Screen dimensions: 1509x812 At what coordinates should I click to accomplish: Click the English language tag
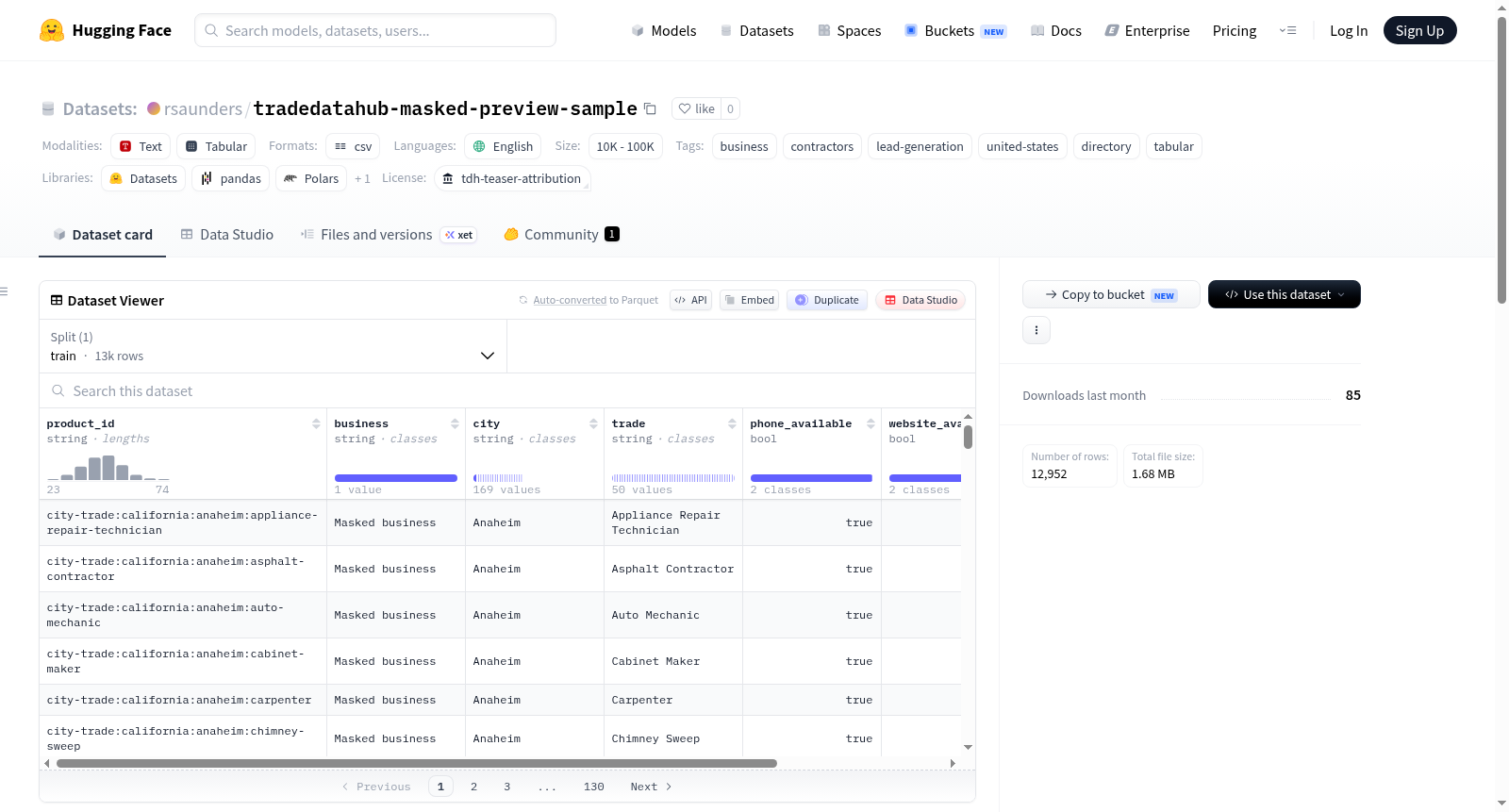tap(503, 146)
